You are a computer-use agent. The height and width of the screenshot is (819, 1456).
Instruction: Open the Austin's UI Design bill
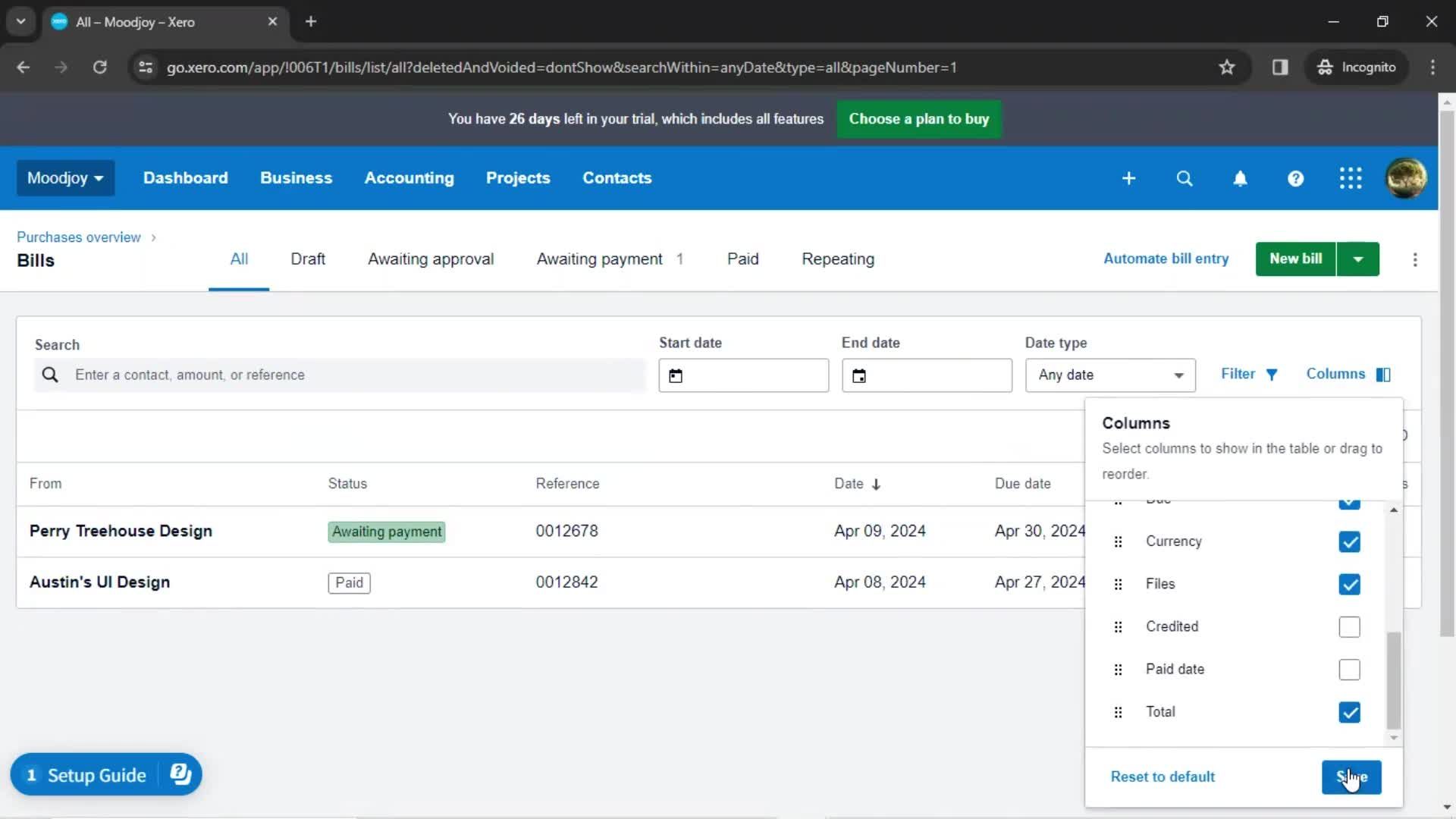click(x=99, y=582)
